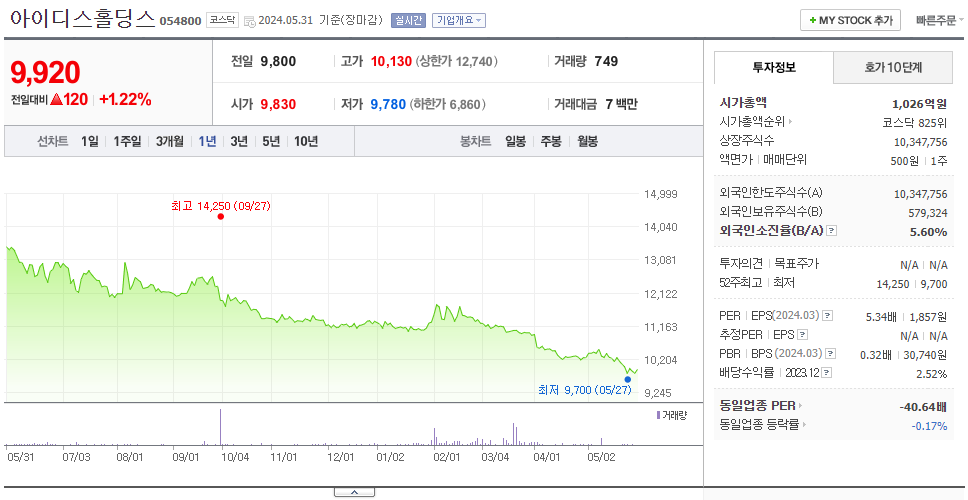The image size is (968, 500).
Task: Open help icon next to 외국인소진율(B/A)
Action: pos(832,231)
